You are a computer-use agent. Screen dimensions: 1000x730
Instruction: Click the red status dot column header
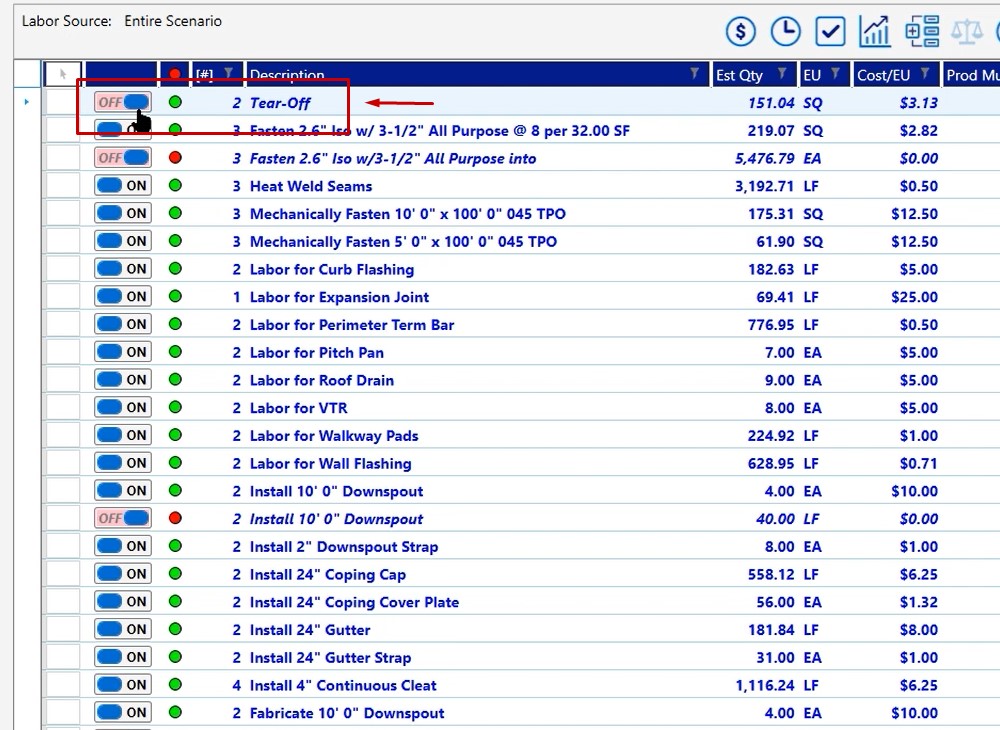[x=175, y=75]
